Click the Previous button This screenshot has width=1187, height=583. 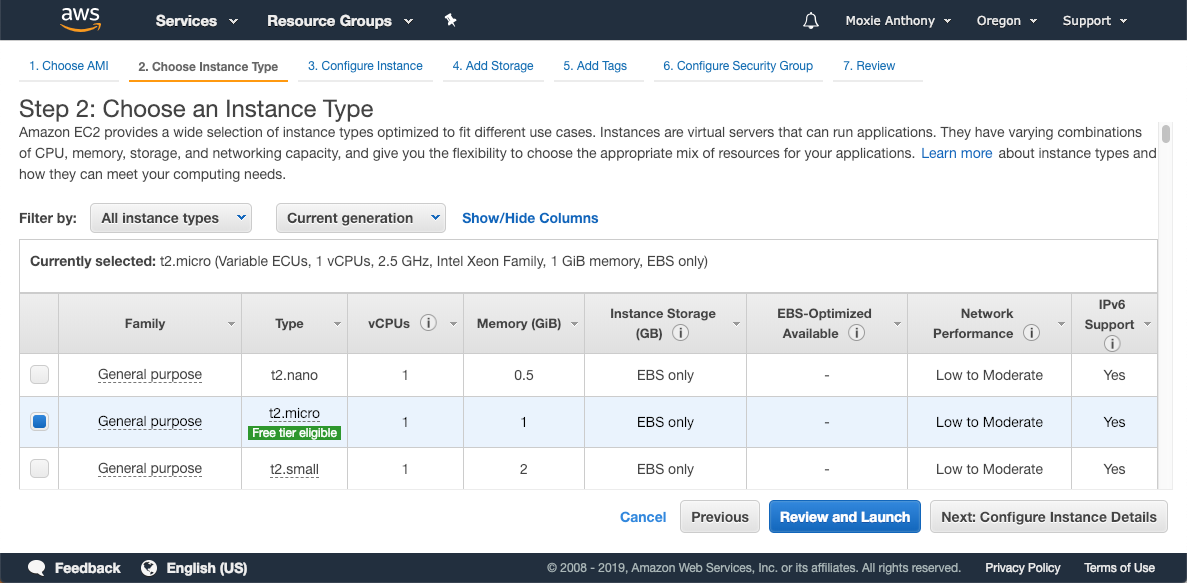(720, 517)
